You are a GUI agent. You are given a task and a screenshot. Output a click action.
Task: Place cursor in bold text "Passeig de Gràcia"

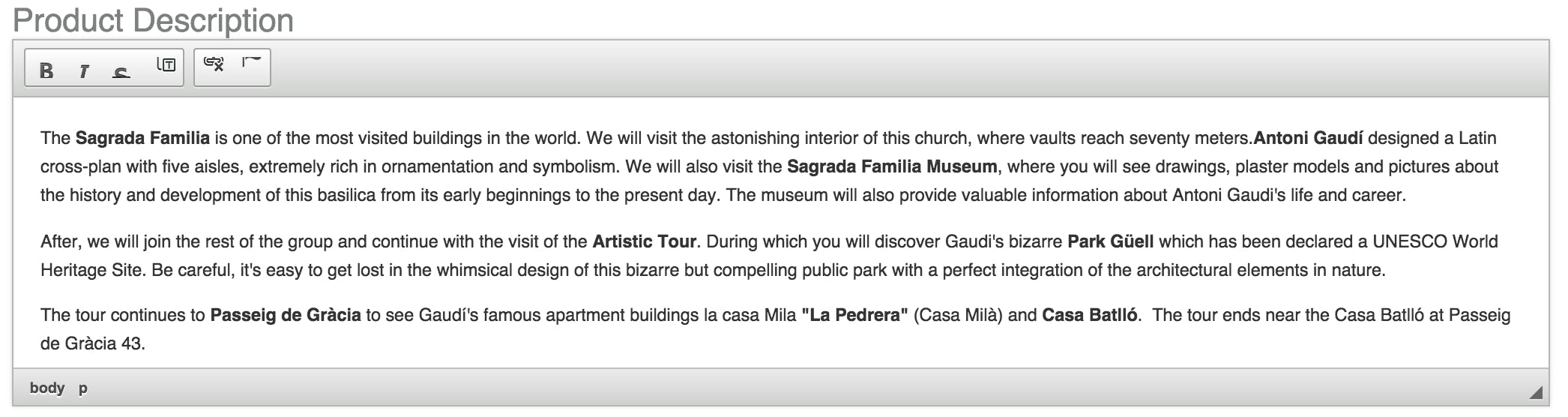(286, 315)
